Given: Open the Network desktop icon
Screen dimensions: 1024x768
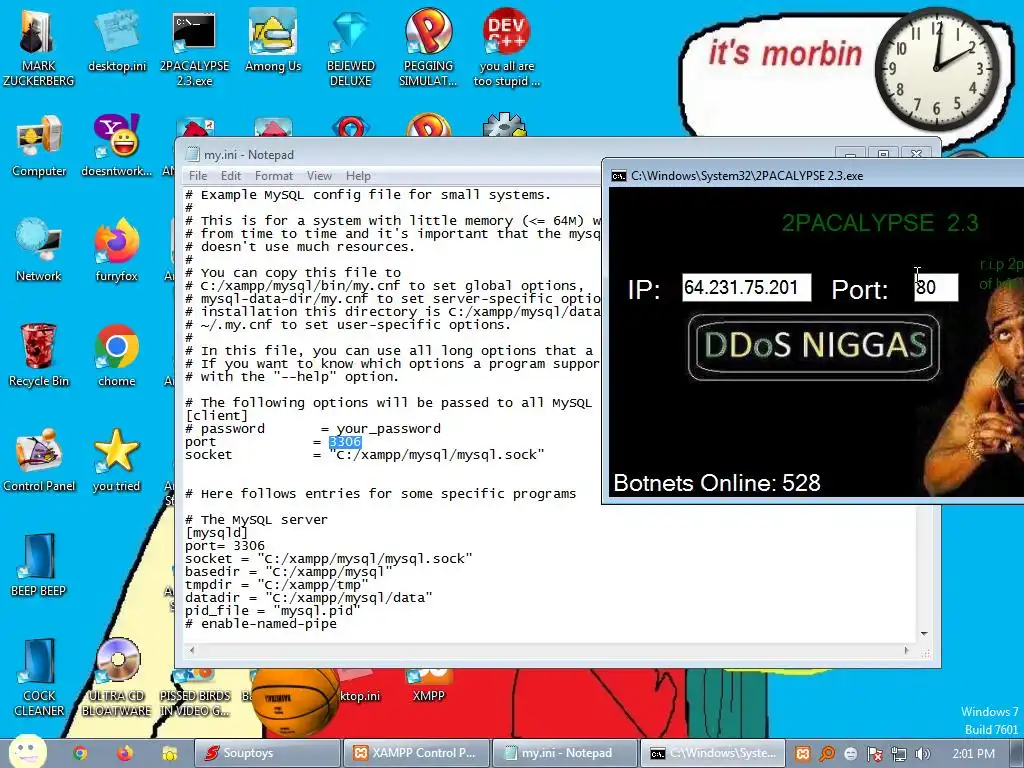Looking at the screenshot, I should tap(39, 251).
